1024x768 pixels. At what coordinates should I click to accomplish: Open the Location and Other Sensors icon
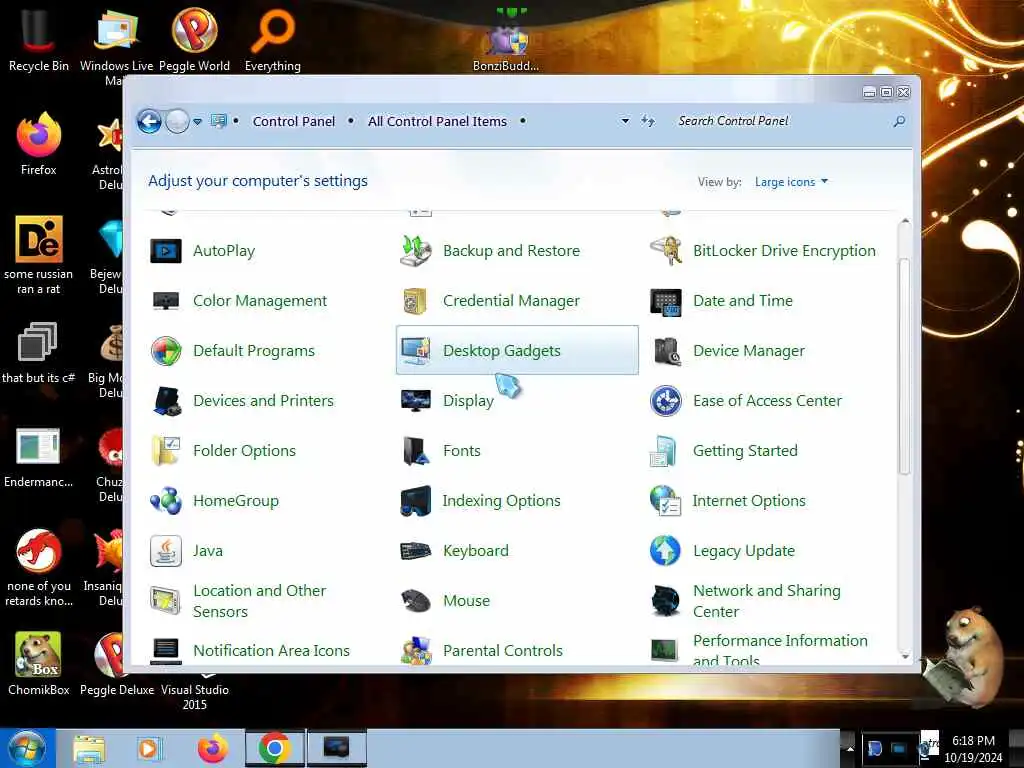[166, 601]
